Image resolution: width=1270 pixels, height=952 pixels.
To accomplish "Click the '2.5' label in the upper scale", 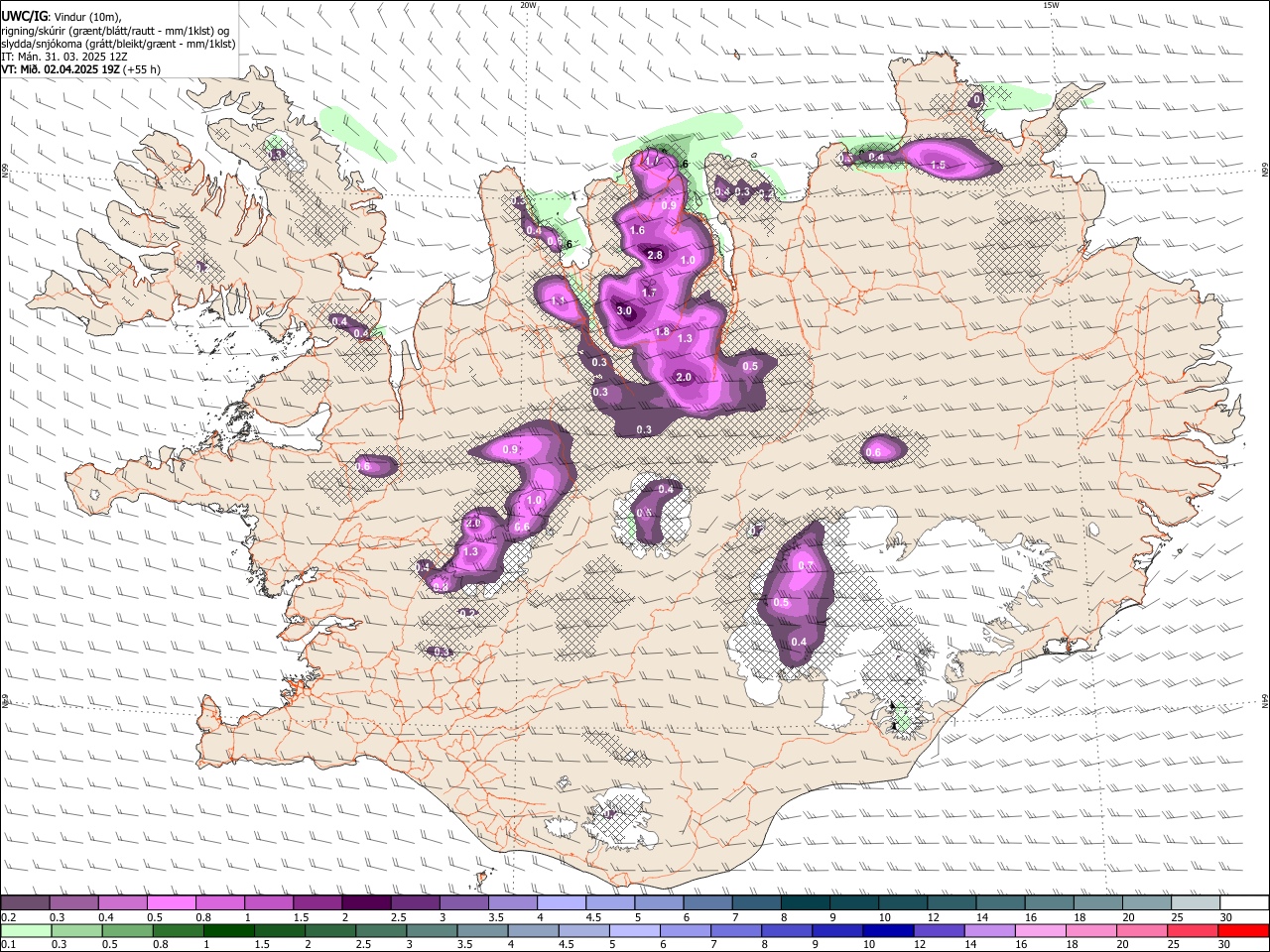I will point(399,917).
